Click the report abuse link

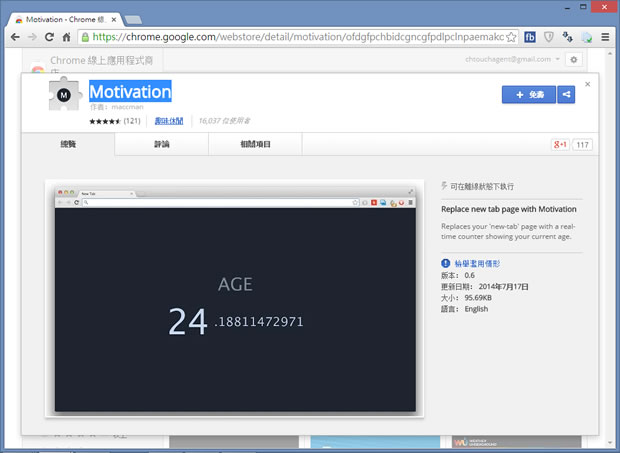pos(477,264)
